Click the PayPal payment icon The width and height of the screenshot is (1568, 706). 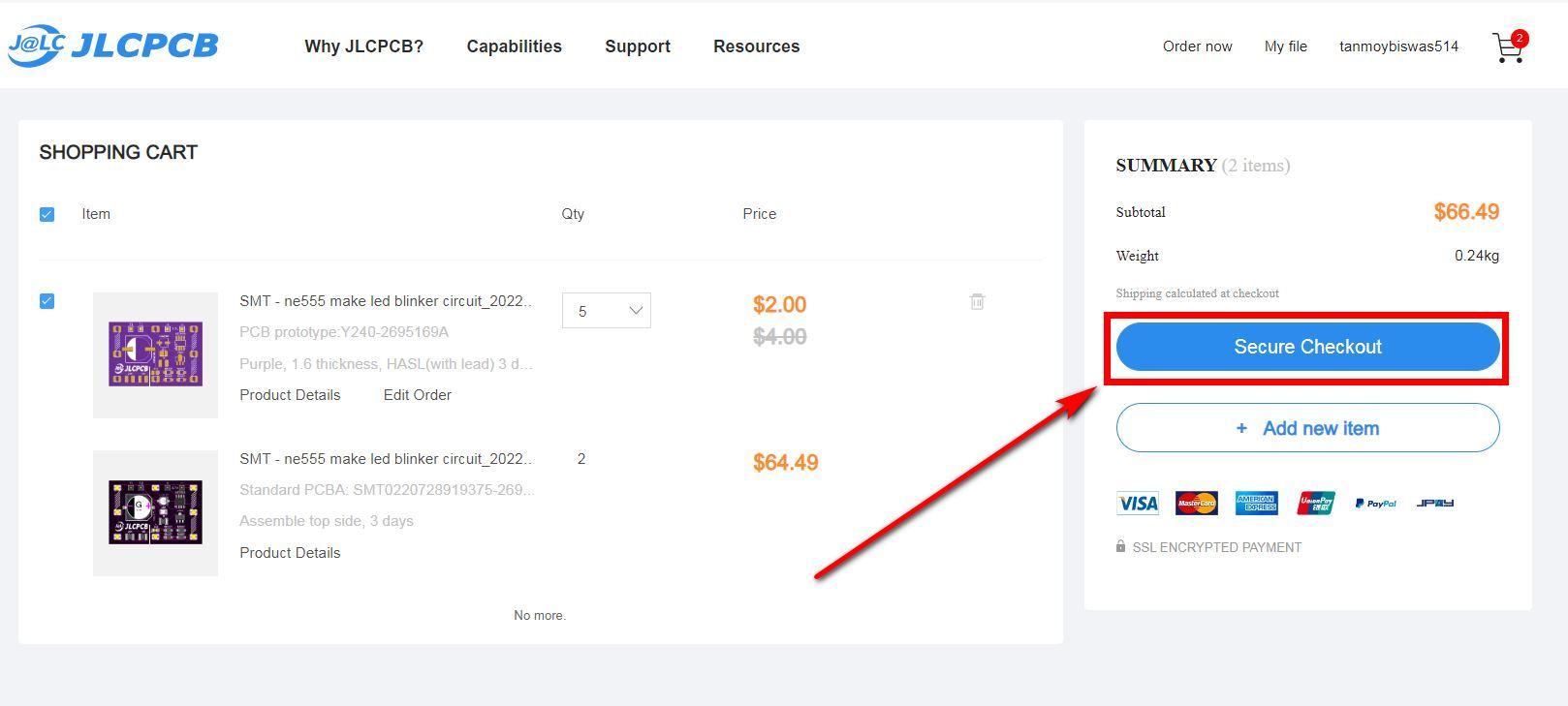[1375, 504]
